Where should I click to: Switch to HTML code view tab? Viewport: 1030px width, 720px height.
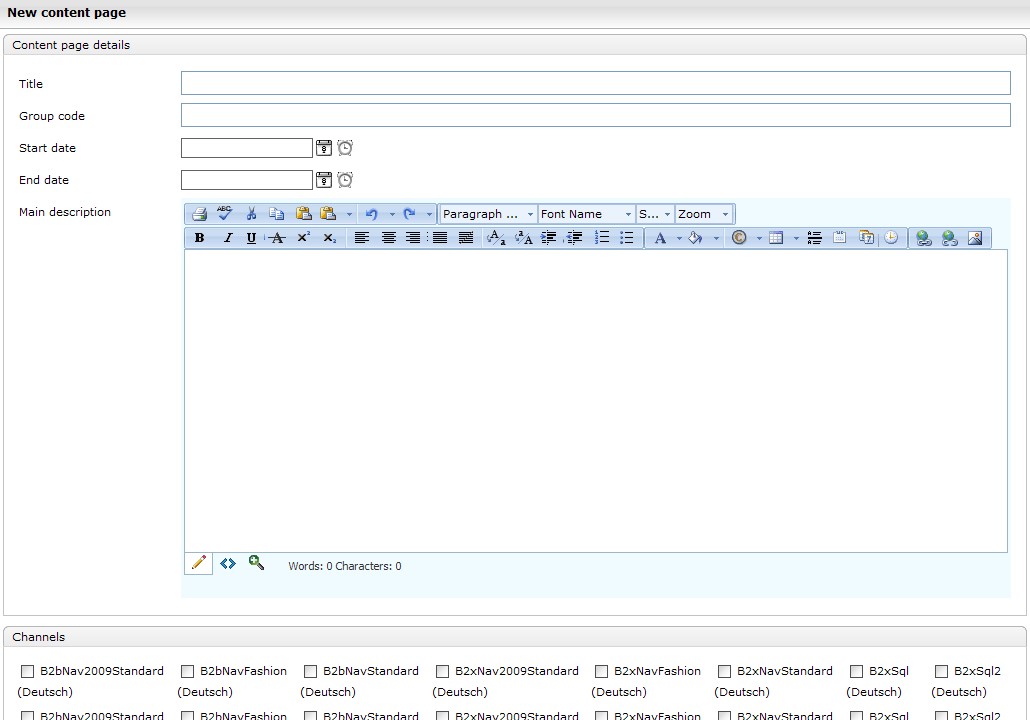pos(228,563)
